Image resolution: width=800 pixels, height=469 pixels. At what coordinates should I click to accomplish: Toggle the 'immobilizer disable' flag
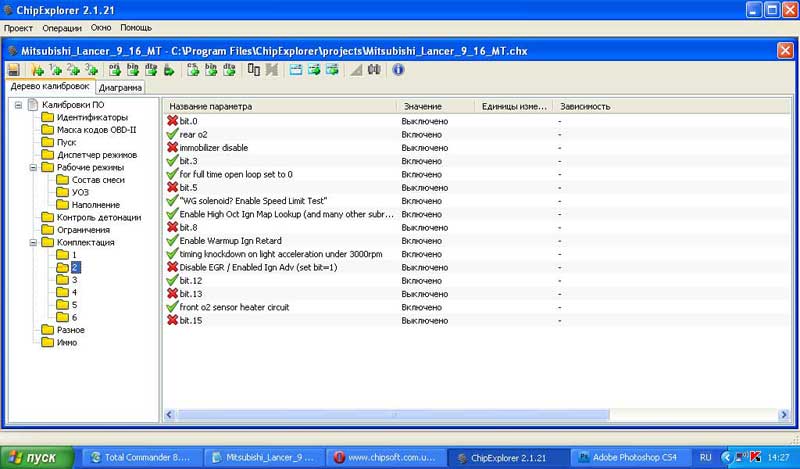point(172,148)
